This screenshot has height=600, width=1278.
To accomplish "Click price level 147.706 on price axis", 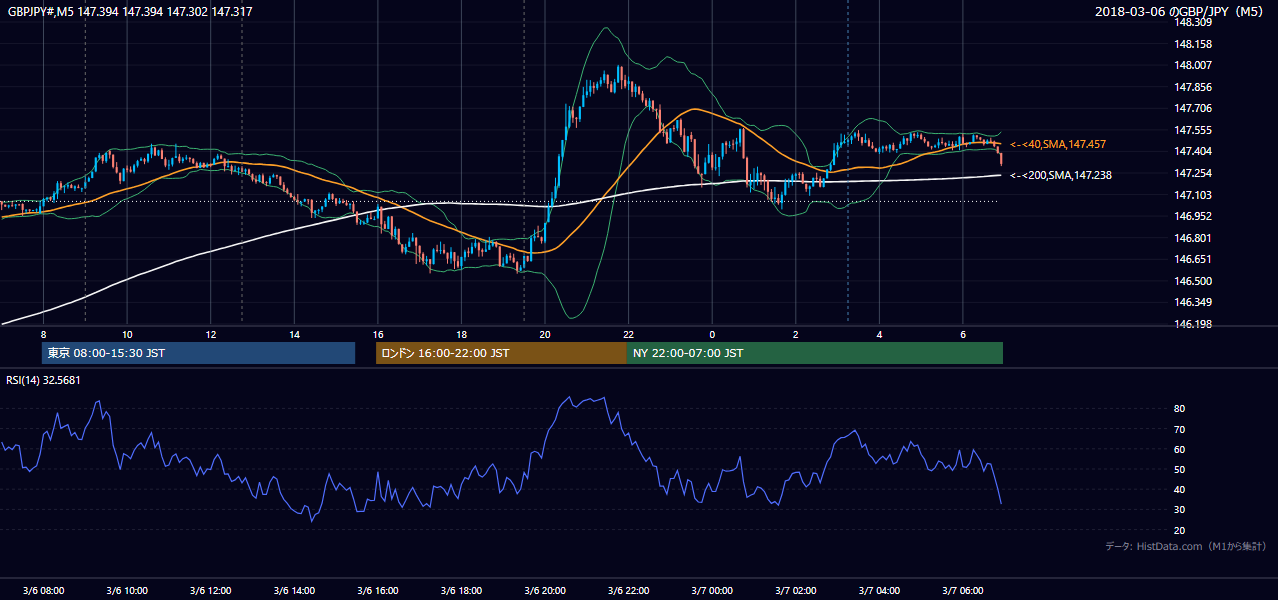I will coord(1193,109).
